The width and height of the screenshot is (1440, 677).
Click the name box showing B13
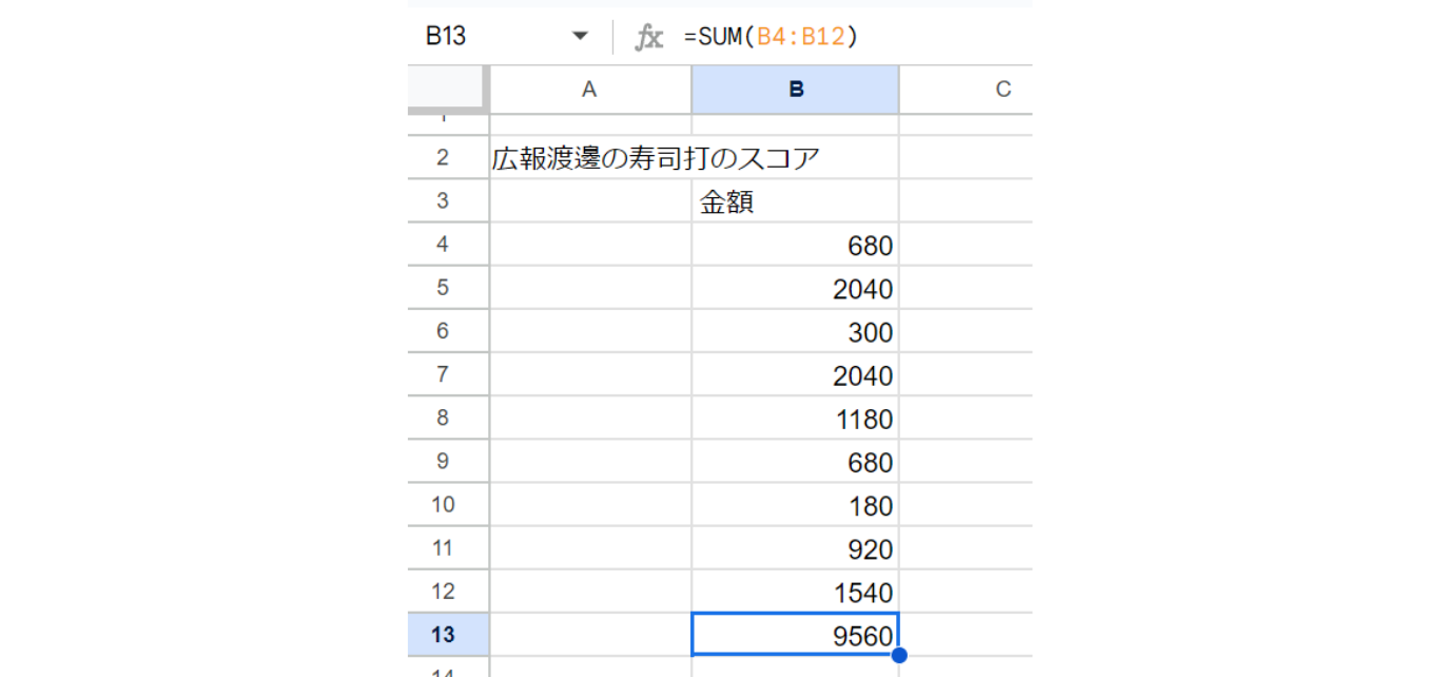click(x=490, y=37)
